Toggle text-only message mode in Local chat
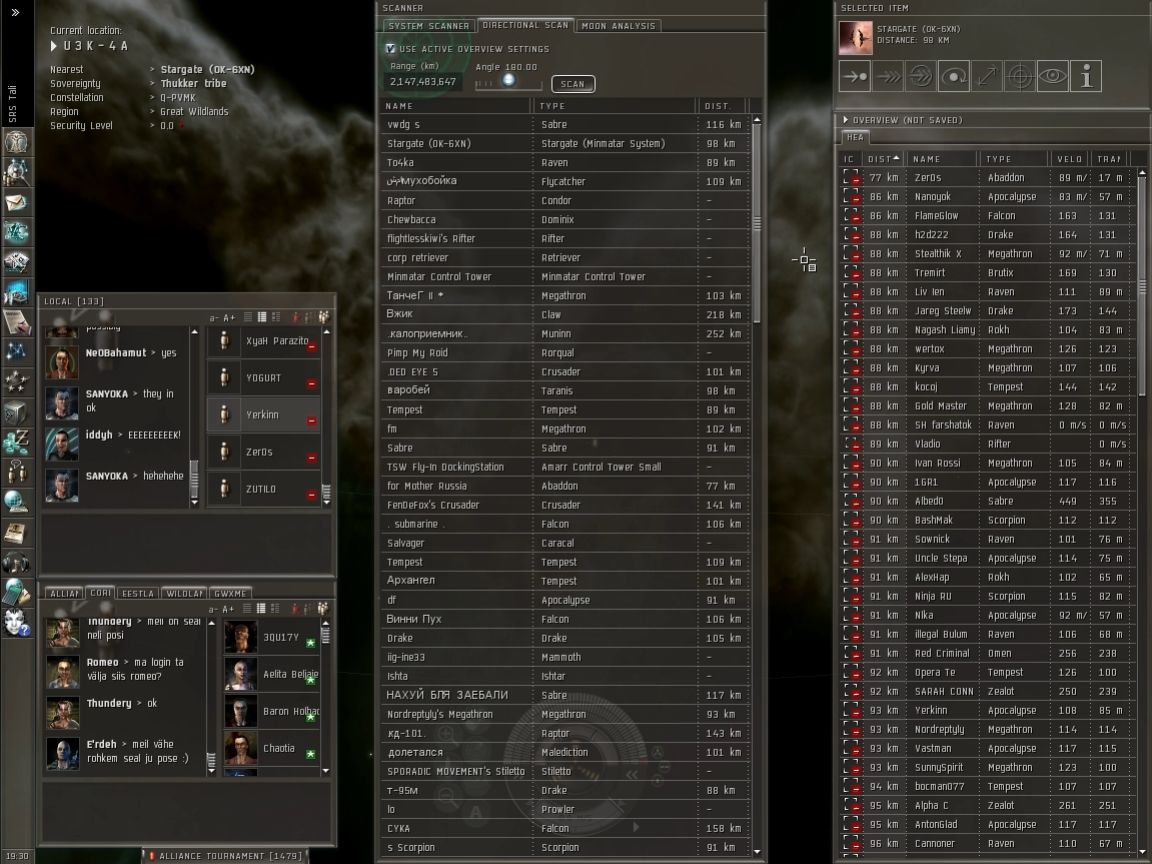Image resolution: width=1152 pixels, height=864 pixels. click(x=248, y=317)
